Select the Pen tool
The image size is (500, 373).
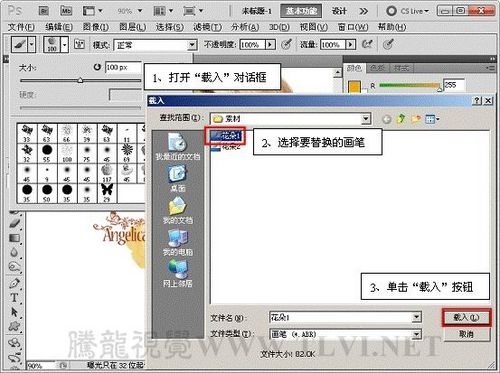pyautogui.click(x=14, y=283)
